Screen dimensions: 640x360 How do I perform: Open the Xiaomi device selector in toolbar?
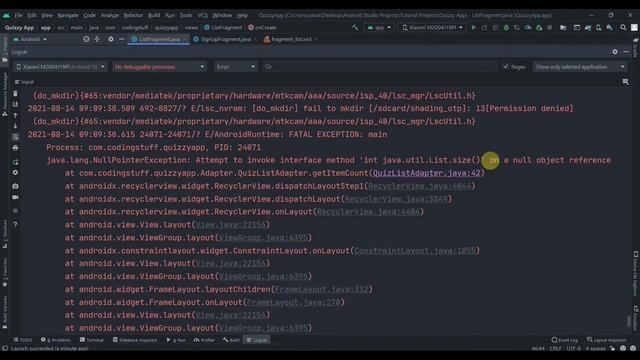tap(432, 28)
